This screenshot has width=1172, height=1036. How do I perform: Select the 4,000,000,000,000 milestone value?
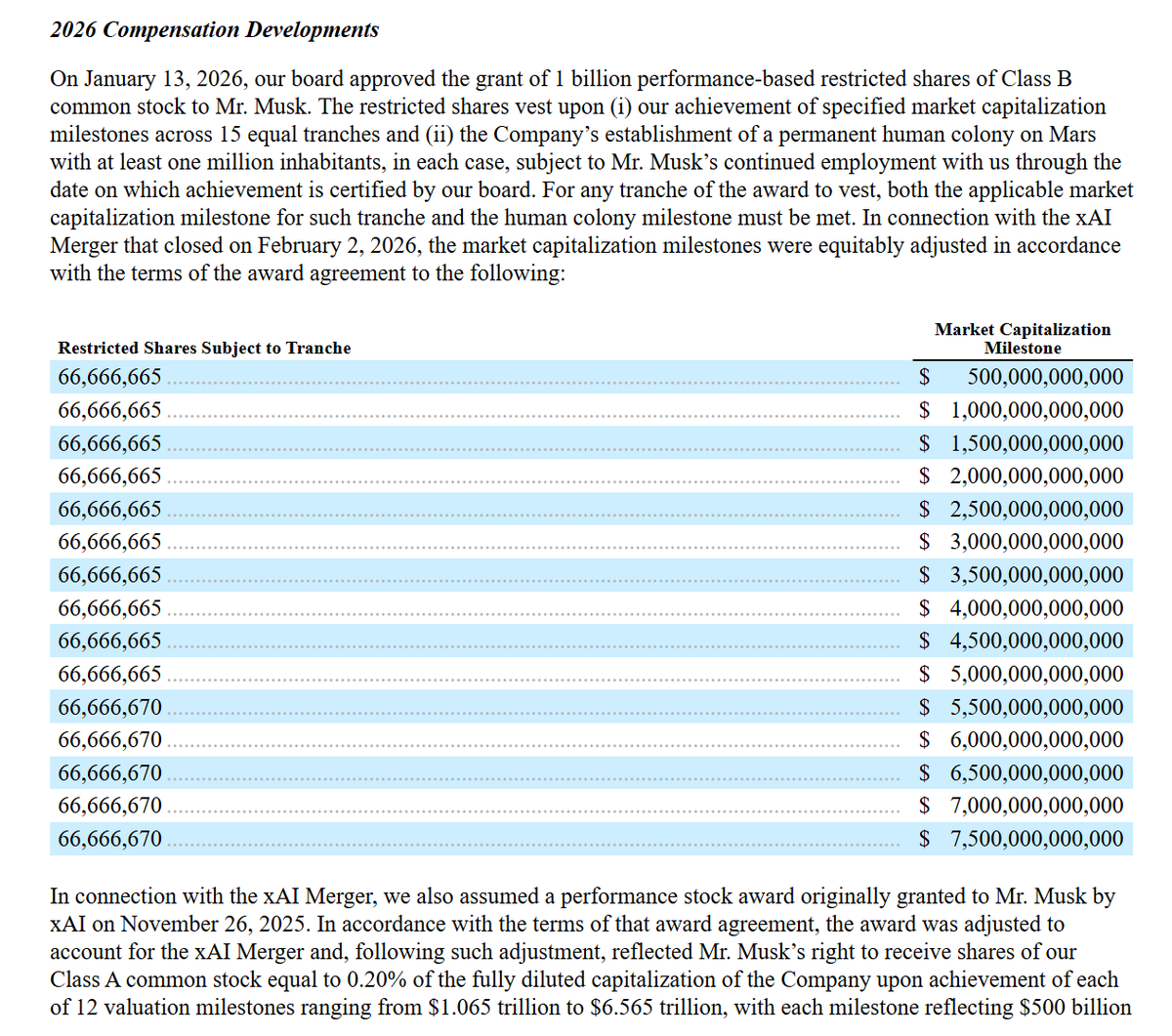point(1037,608)
